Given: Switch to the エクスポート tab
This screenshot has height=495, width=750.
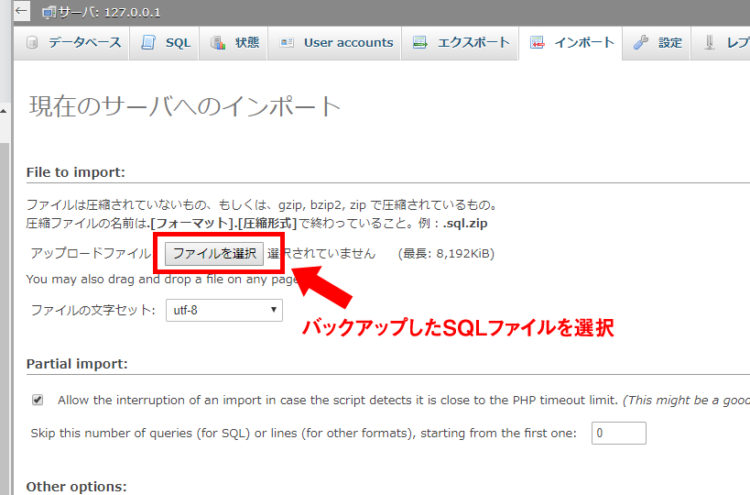Looking at the screenshot, I should pos(473,43).
